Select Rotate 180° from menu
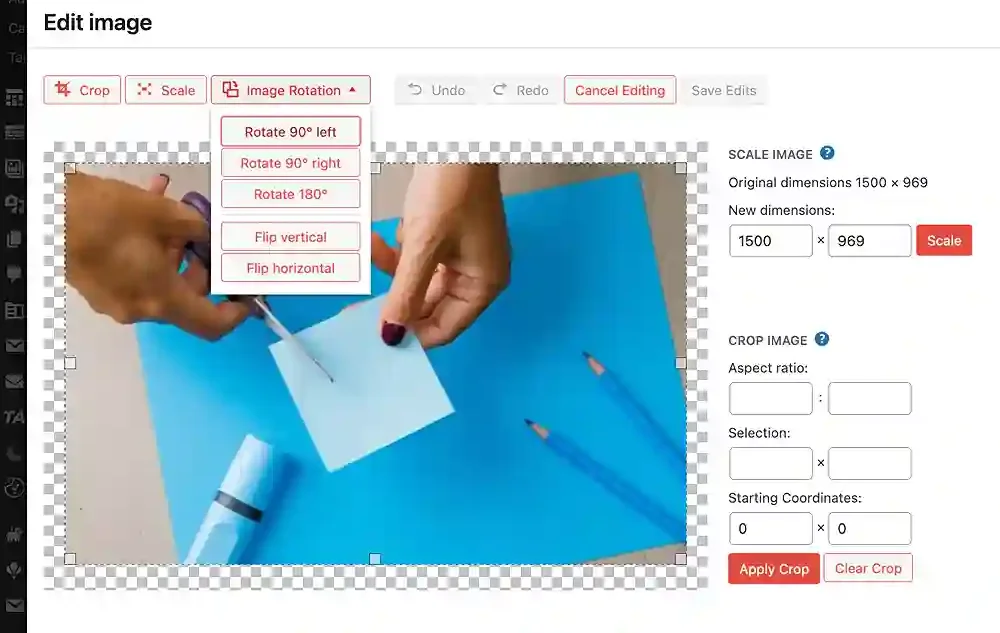 [291, 194]
